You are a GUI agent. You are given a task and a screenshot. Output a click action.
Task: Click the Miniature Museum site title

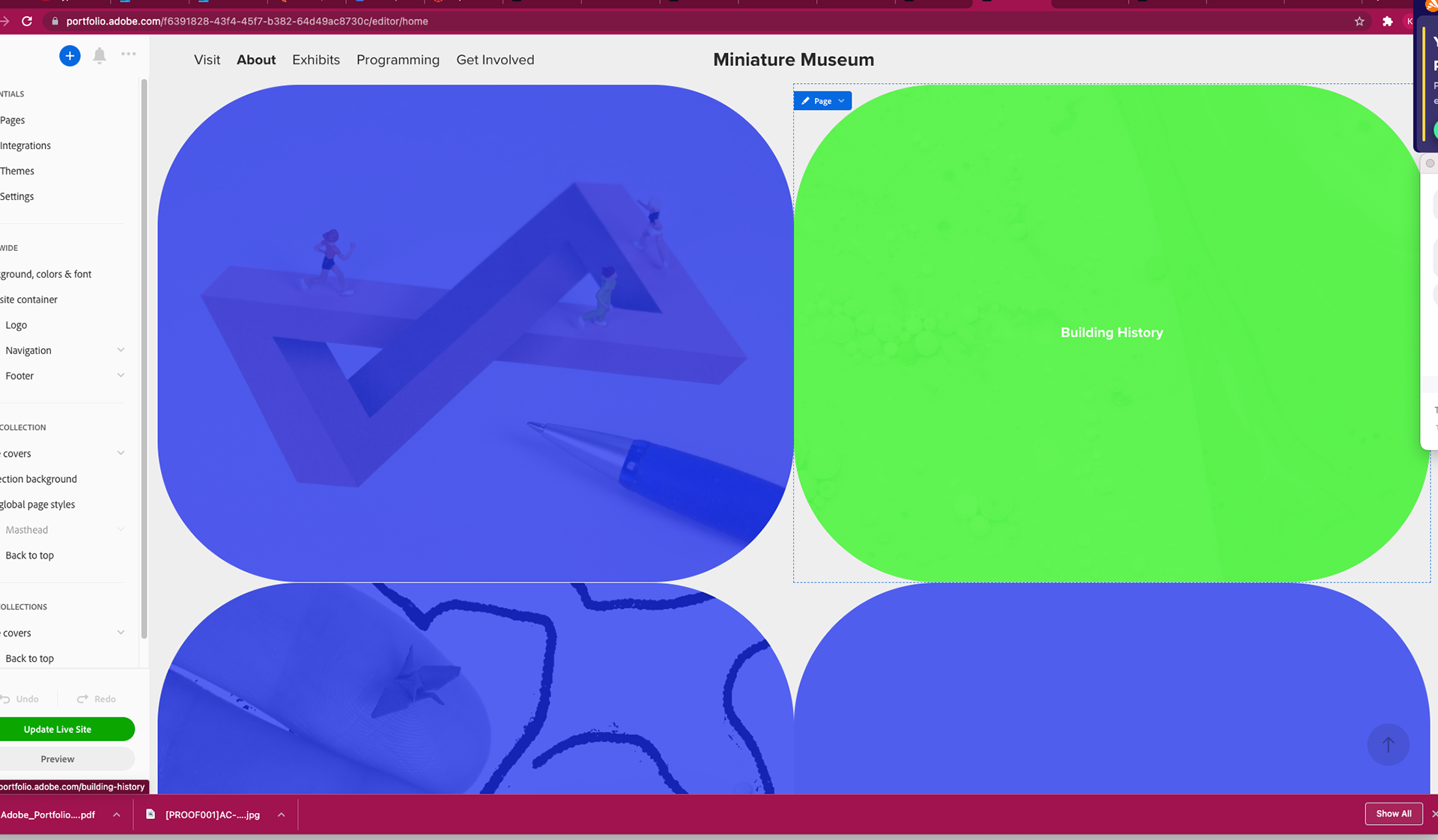coord(793,60)
